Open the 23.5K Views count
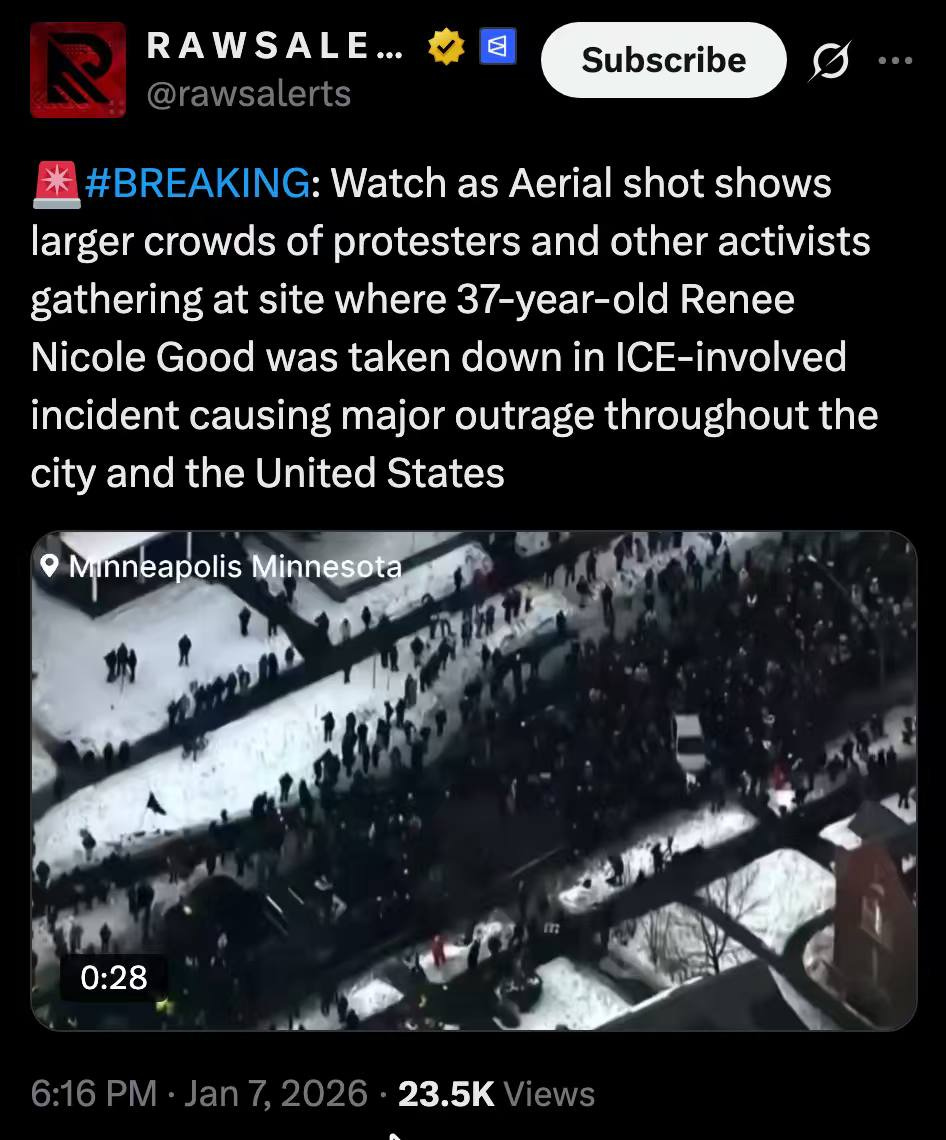This screenshot has width=946, height=1140. pos(497,1093)
